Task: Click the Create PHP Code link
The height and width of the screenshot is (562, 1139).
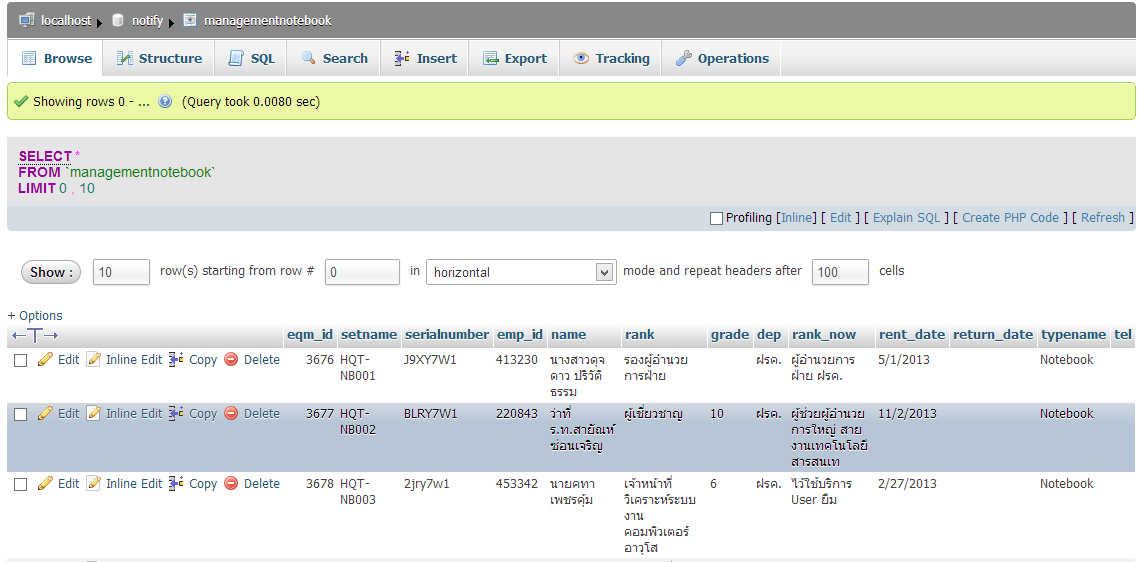Action: click(x=1010, y=218)
